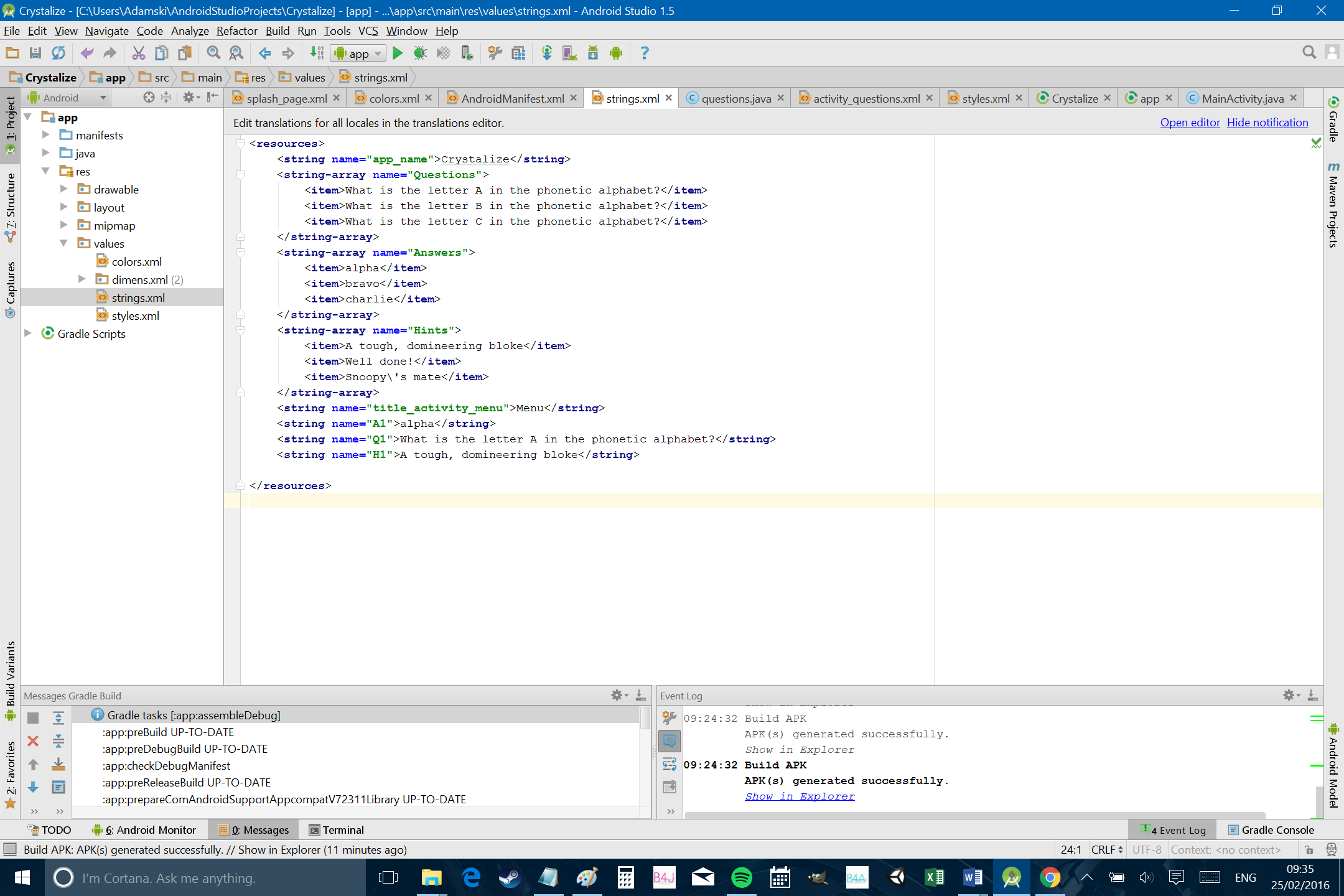Open Chrome from Windows taskbar
The image size is (1344, 896).
(1050, 877)
